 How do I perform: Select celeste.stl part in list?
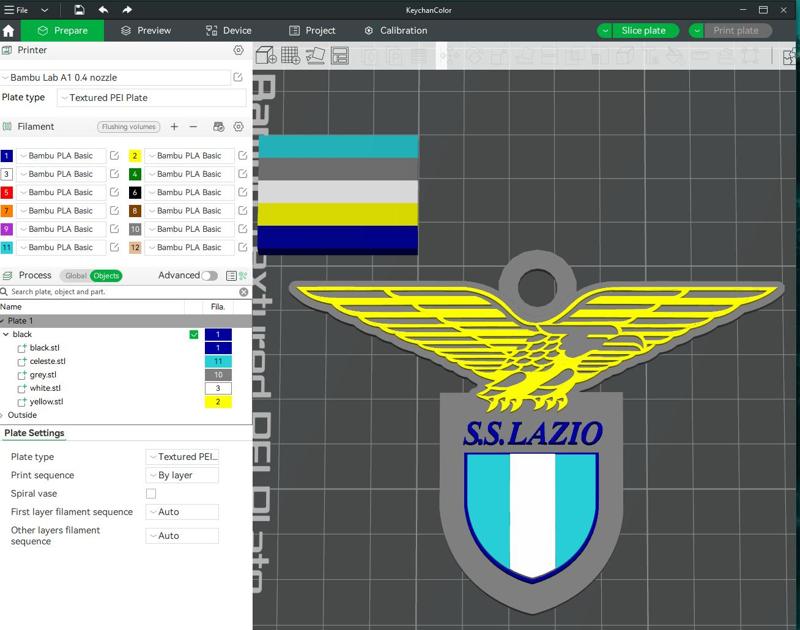[x=47, y=361]
